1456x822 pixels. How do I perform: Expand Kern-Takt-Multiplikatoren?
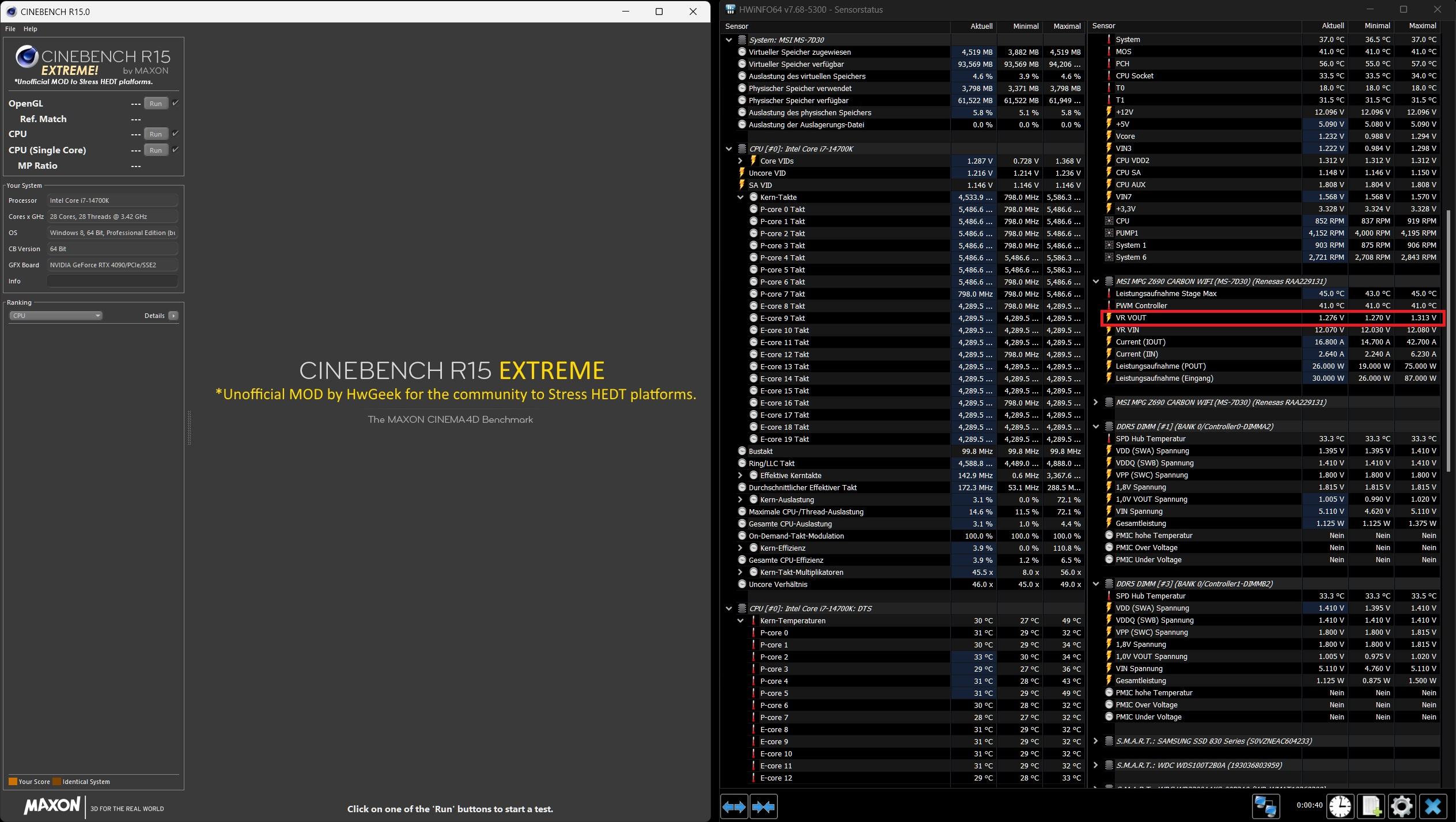[x=740, y=572]
